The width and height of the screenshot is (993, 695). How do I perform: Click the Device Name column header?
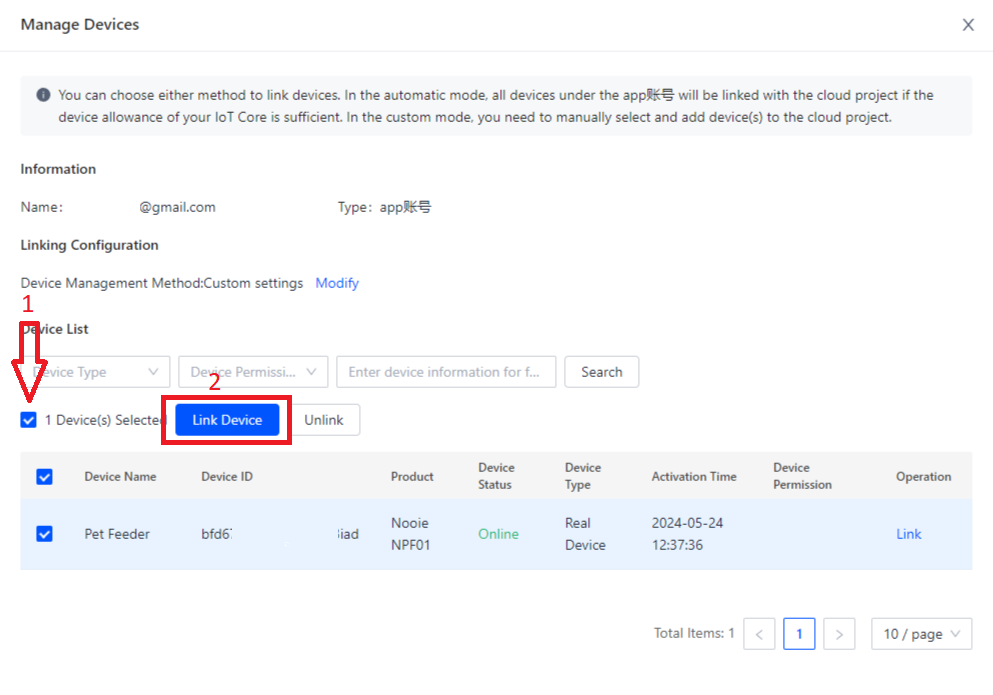pos(120,477)
